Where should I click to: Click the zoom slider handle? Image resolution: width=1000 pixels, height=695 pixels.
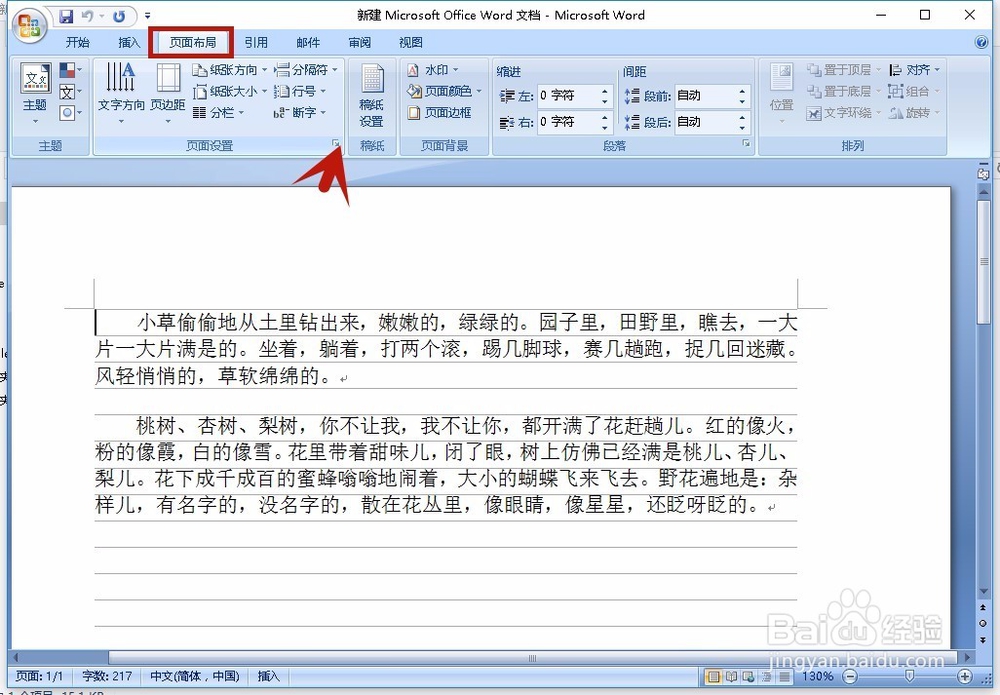point(909,676)
